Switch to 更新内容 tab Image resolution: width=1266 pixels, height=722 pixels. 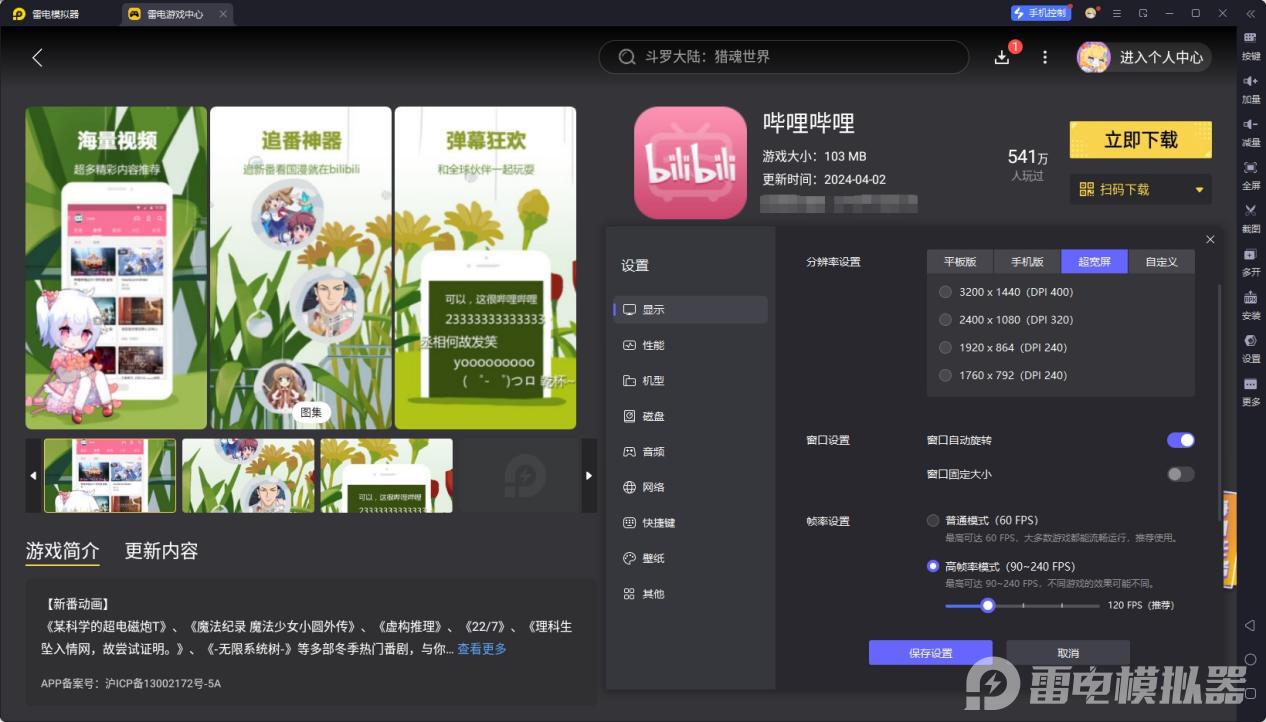[161, 551]
